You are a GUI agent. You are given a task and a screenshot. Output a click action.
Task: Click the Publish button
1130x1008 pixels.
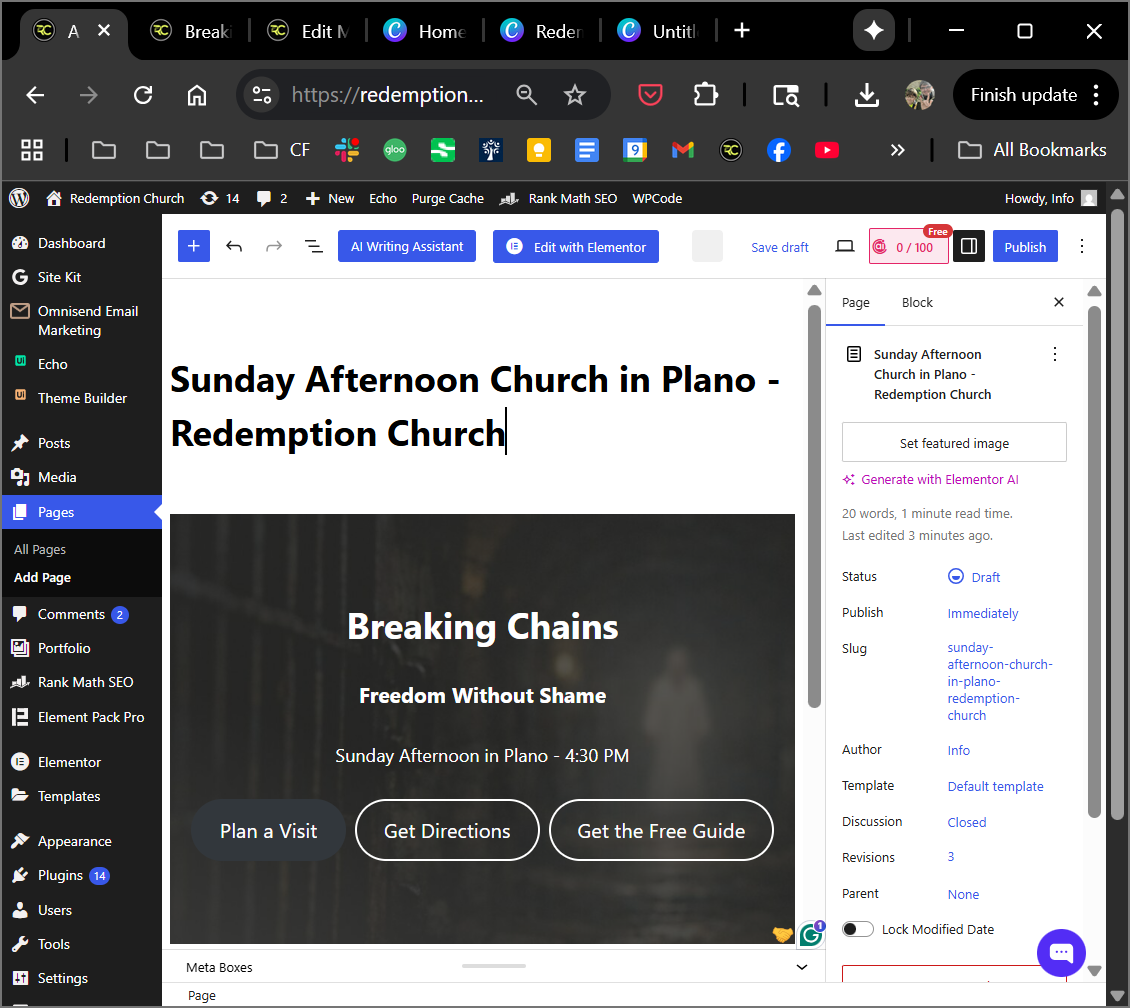coord(1025,247)
